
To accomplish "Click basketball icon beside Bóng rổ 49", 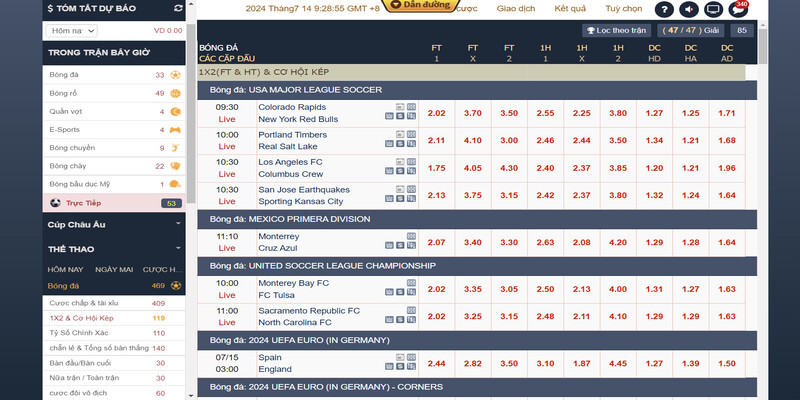I will coord(175,93).
